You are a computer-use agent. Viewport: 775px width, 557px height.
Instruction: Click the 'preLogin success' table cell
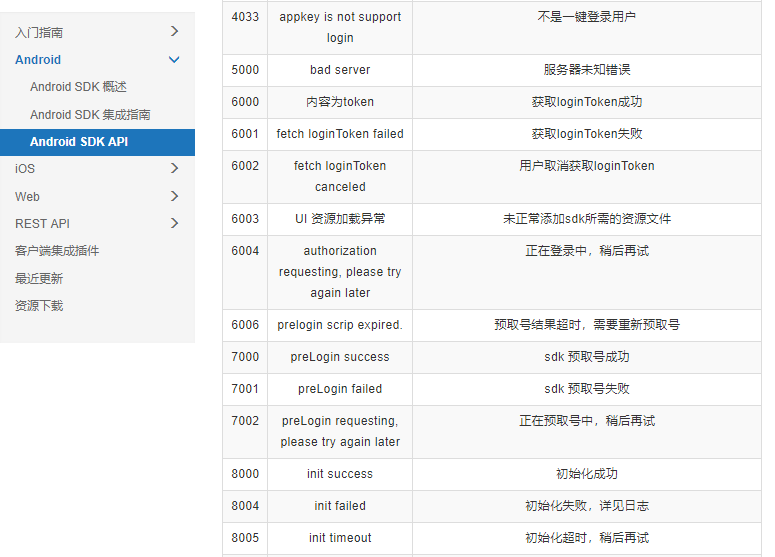(340, 357)
